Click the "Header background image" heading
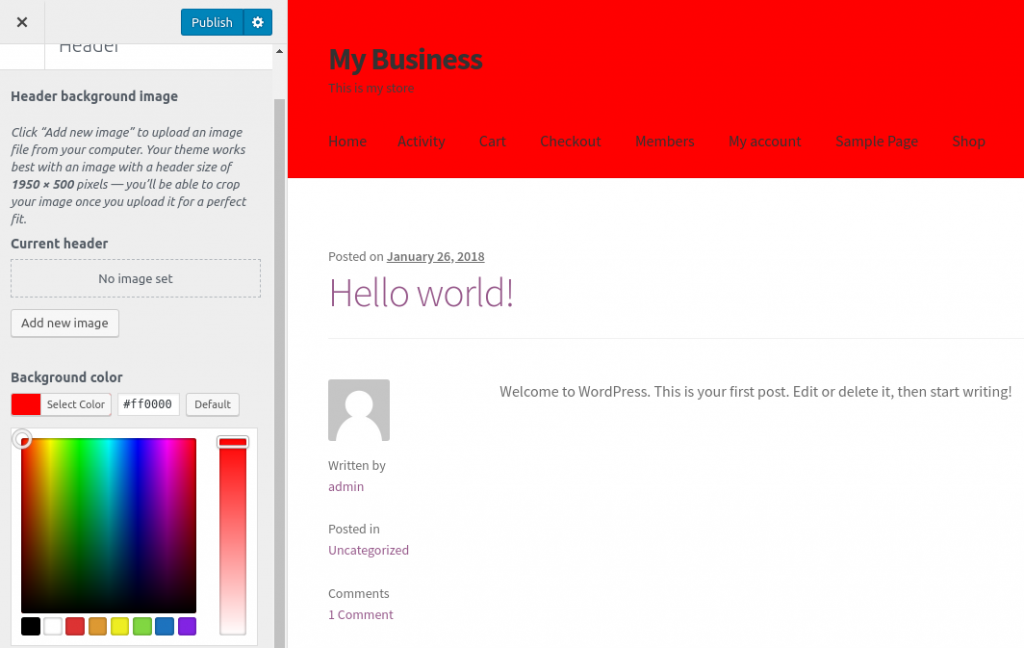Viewport: 1024px width, 648px height. pos(94,97)
